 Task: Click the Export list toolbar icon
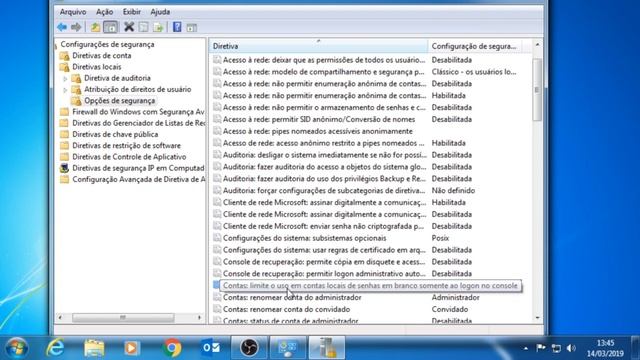coord(158,27)
